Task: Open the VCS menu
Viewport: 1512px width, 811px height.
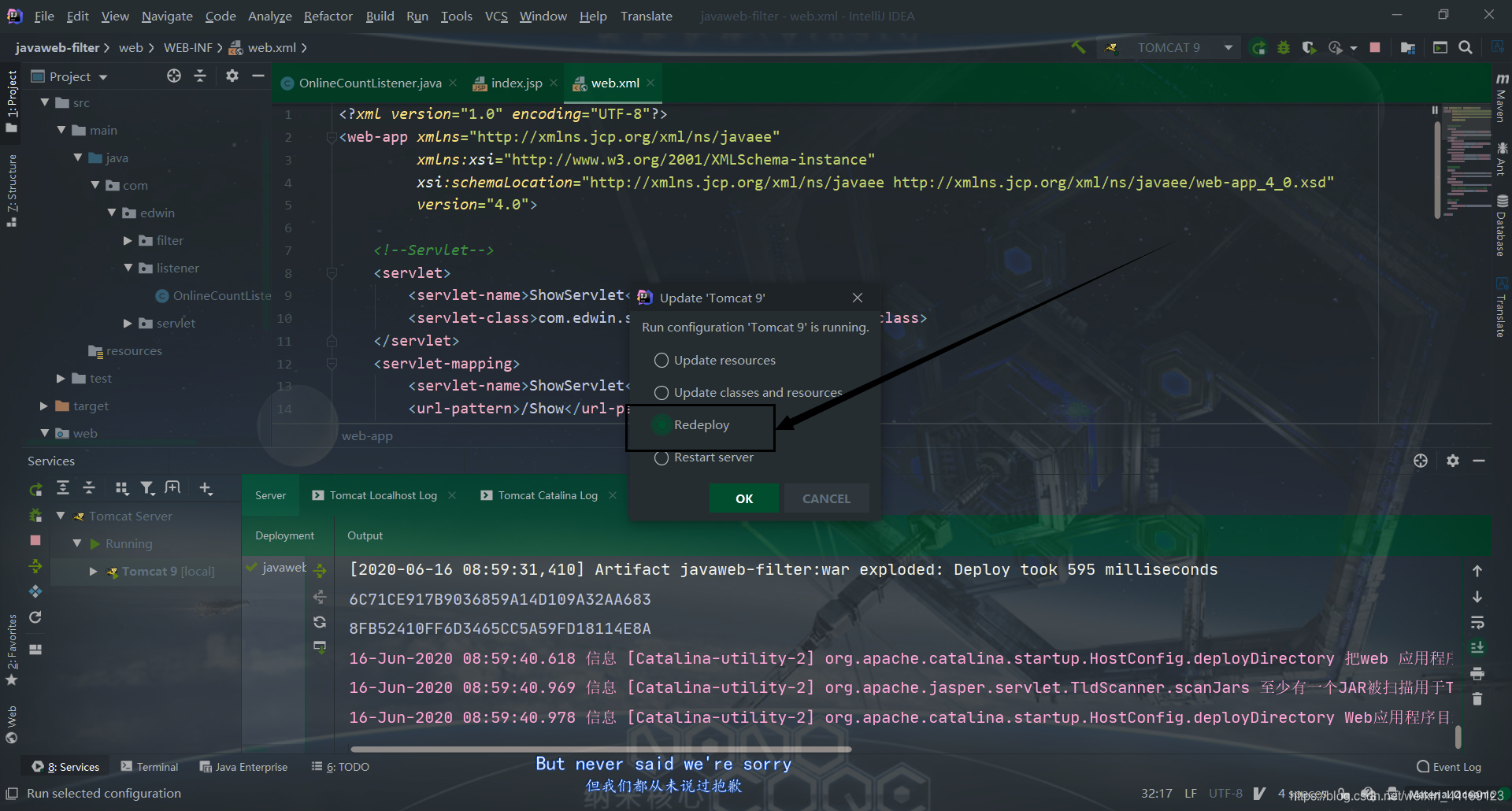Action: tap(496, 16)
